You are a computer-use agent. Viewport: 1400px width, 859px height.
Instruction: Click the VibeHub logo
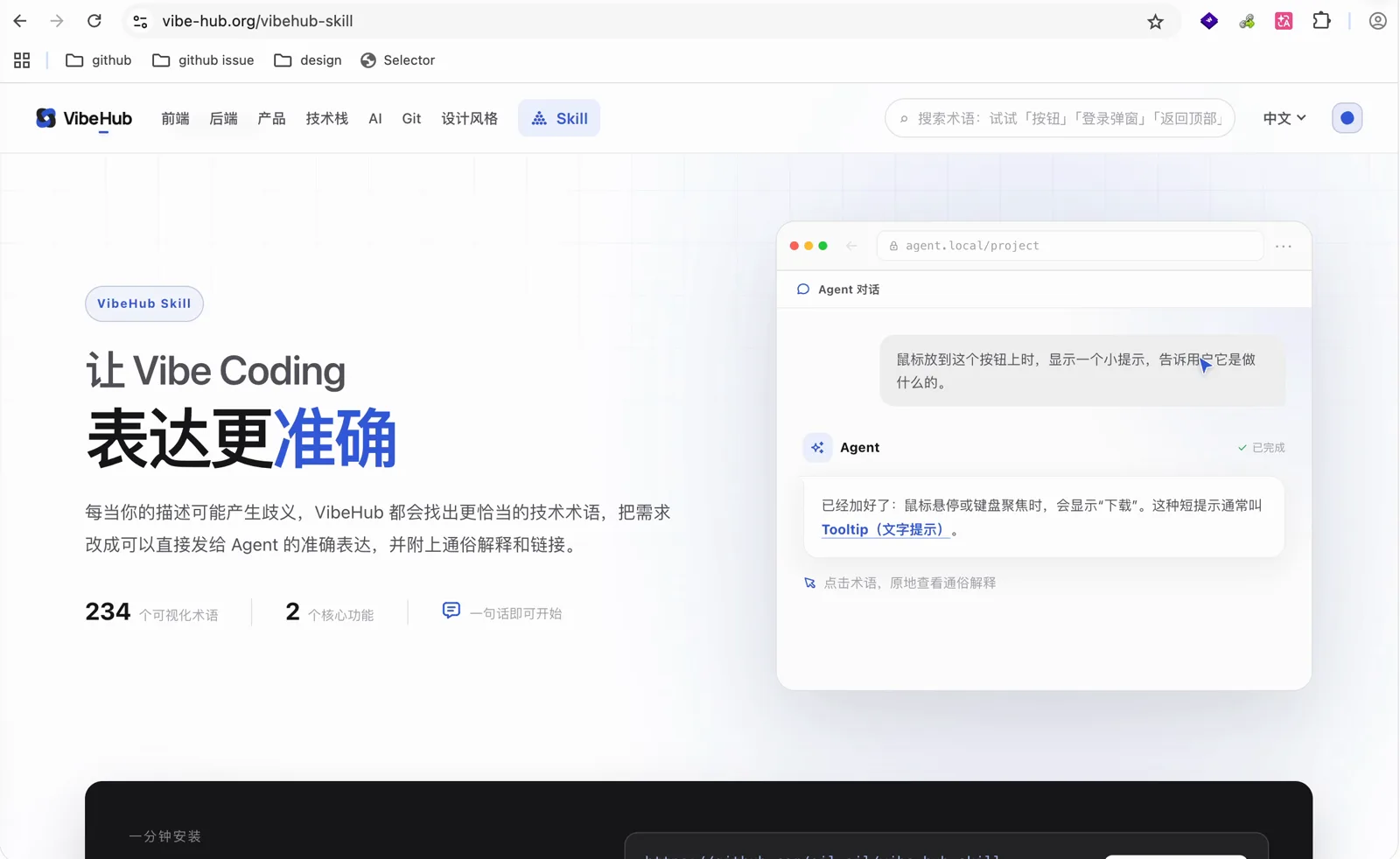pyautogui.click(x=84, y=118)
